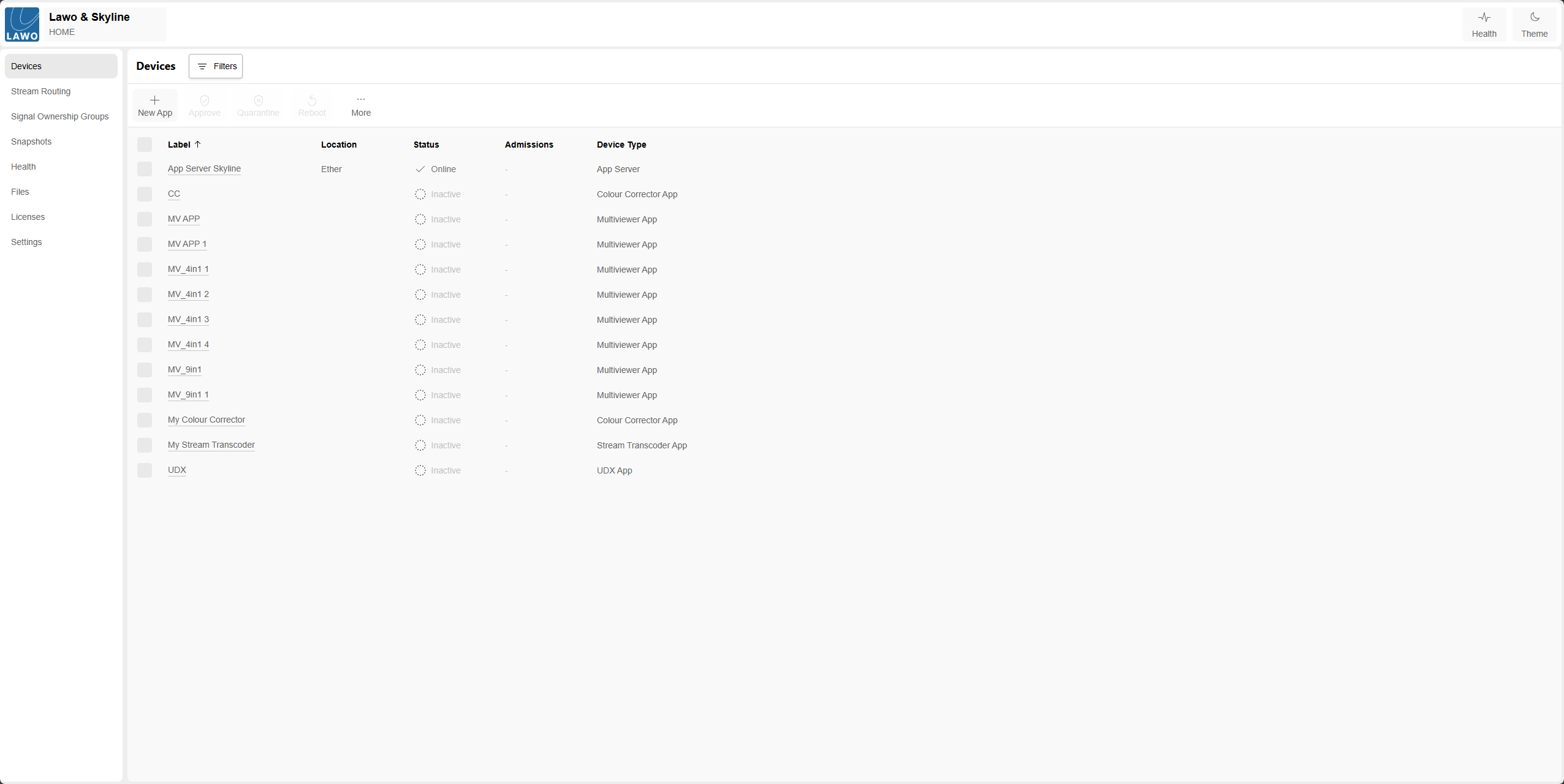Toggle the select-all checkbox in header
1564x784 pixels.
point(145,145)
